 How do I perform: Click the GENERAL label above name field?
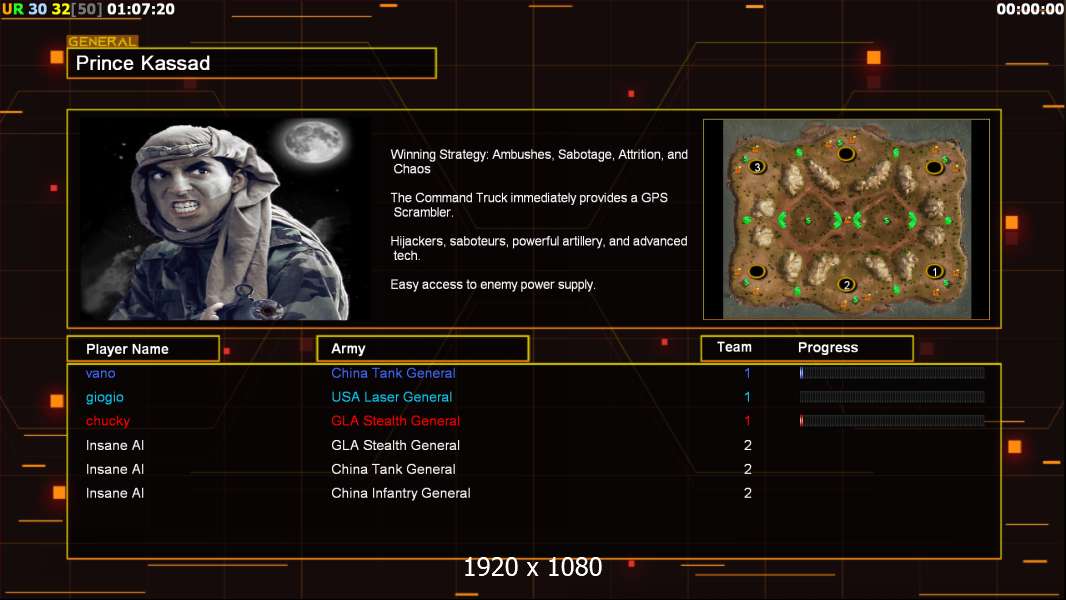click(x=103, y=41)
